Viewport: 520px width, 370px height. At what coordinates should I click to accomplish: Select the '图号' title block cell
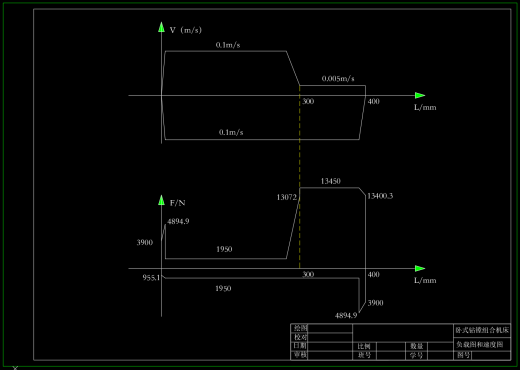[x=463, y=355]
